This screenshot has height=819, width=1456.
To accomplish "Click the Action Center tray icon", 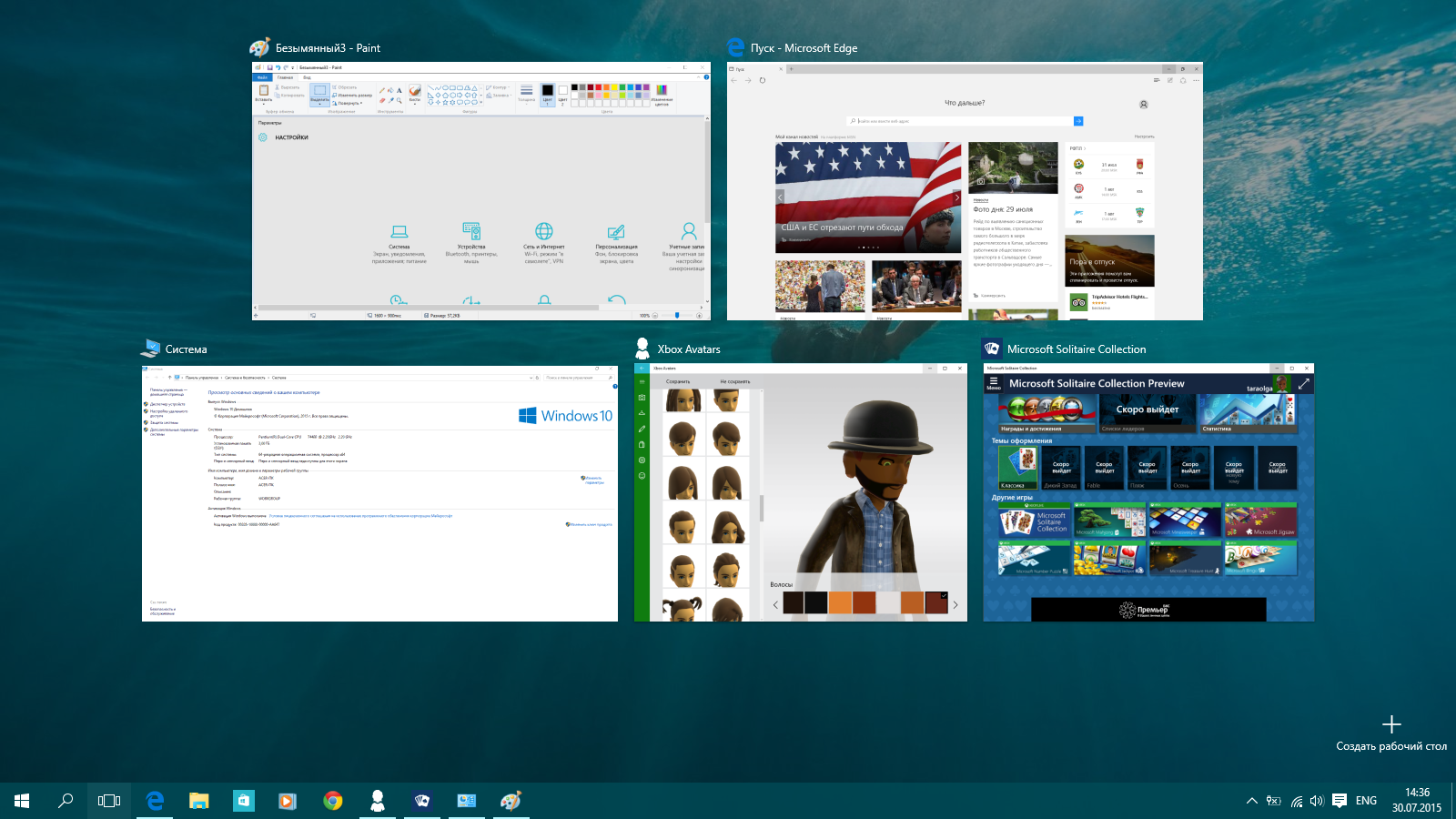I will point(1339,801).
